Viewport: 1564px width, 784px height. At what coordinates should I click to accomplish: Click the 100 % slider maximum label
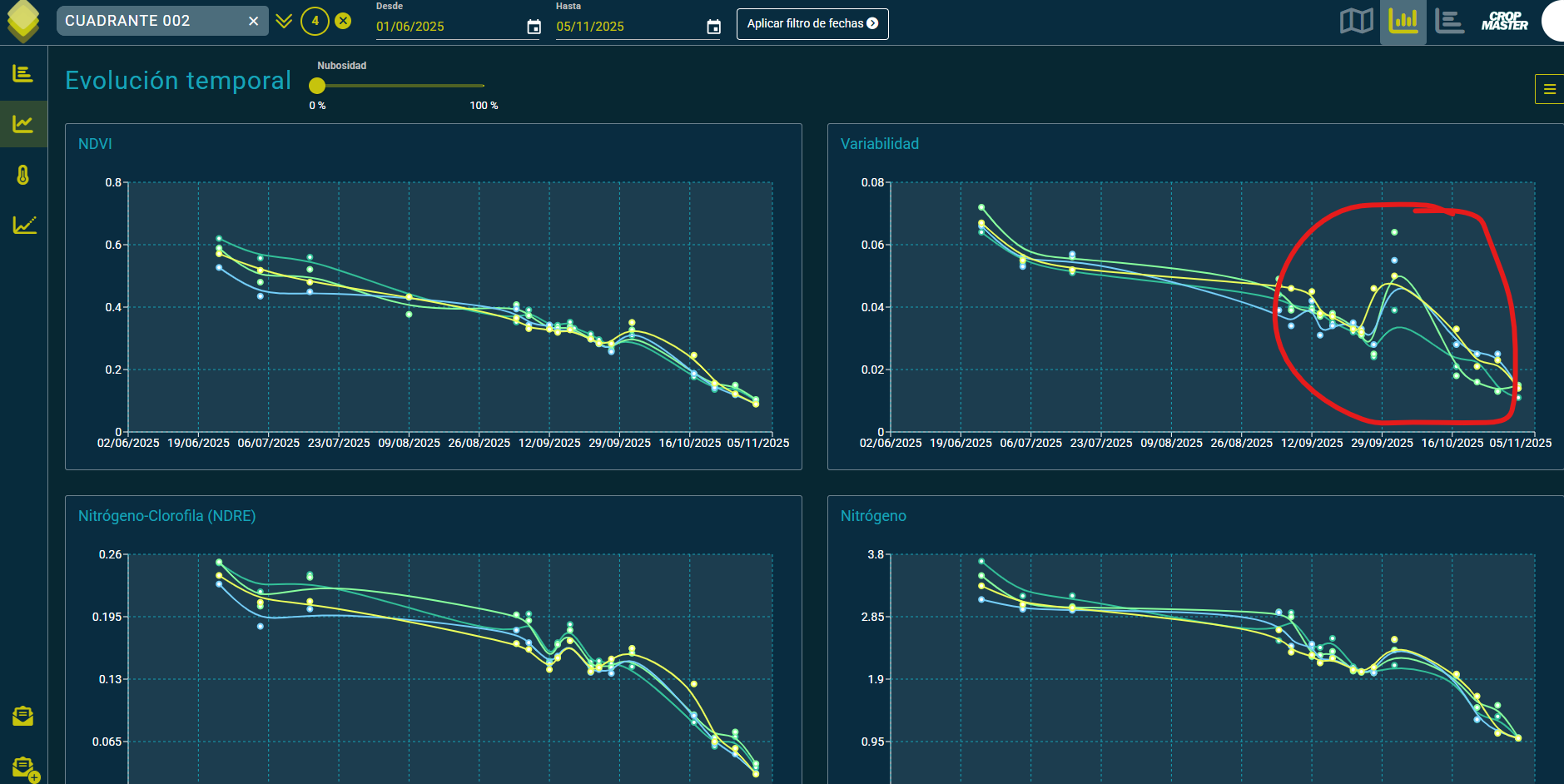(x=484, y=106)
